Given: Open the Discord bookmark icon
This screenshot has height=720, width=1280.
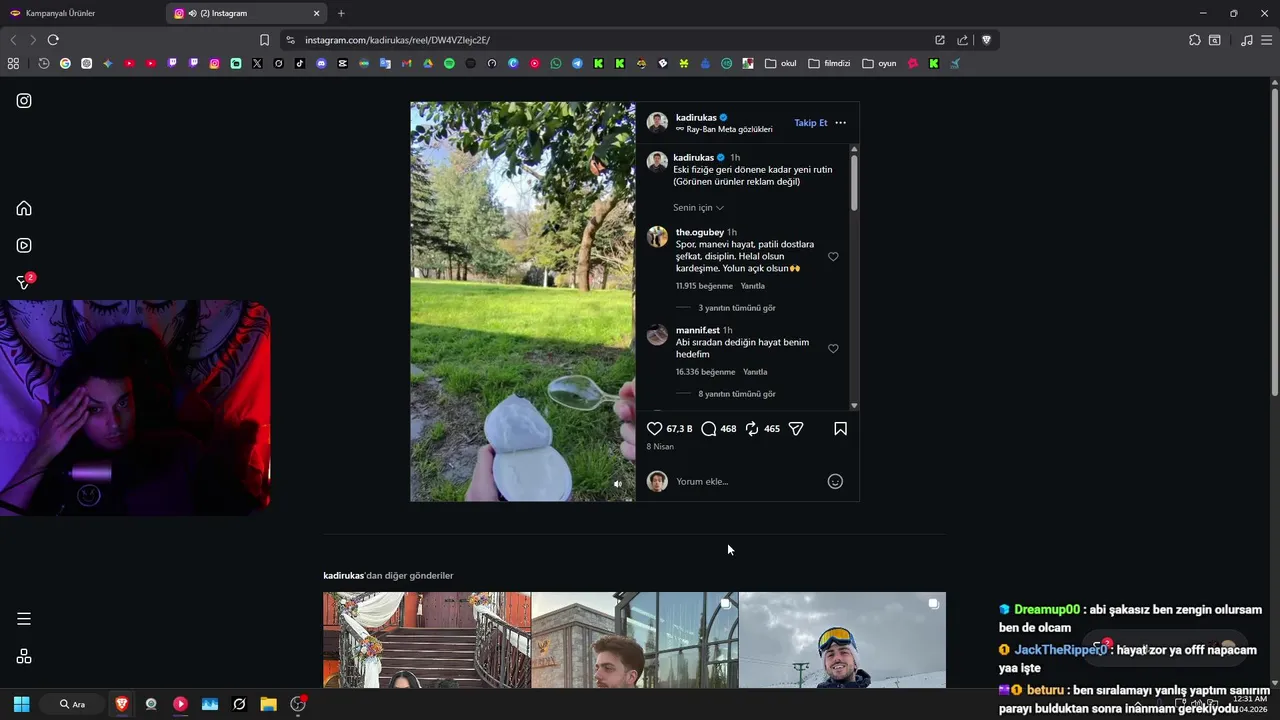Looking at the screenshot, I should pyautogui.click(x=321, y=63).
